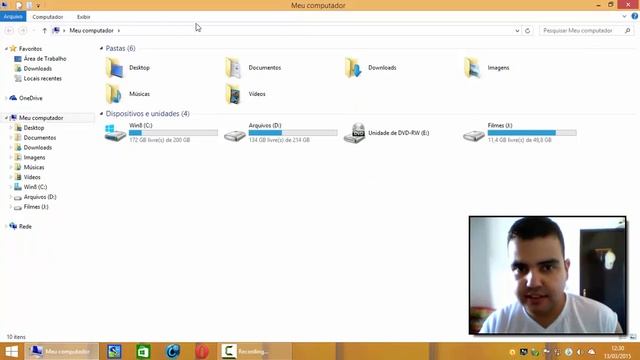Screen dimensions: 640x360
Task: Open the Vídeos folder icon
Action: point(234,94)
